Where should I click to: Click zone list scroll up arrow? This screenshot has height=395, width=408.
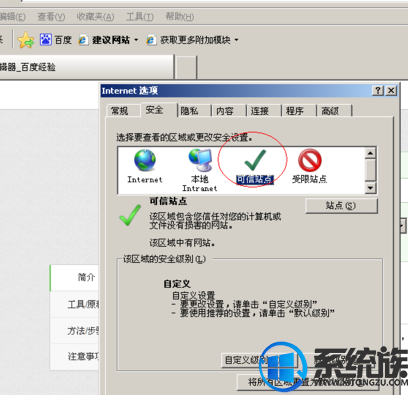(370, 153)
